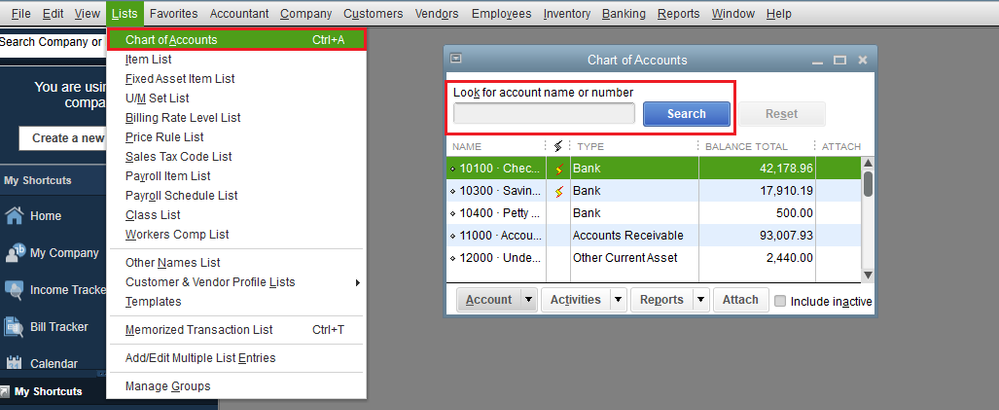Viewport: 999px width, 410px height.
Task: Click the lightning bolt column header icon
Action: pos(558,146)
